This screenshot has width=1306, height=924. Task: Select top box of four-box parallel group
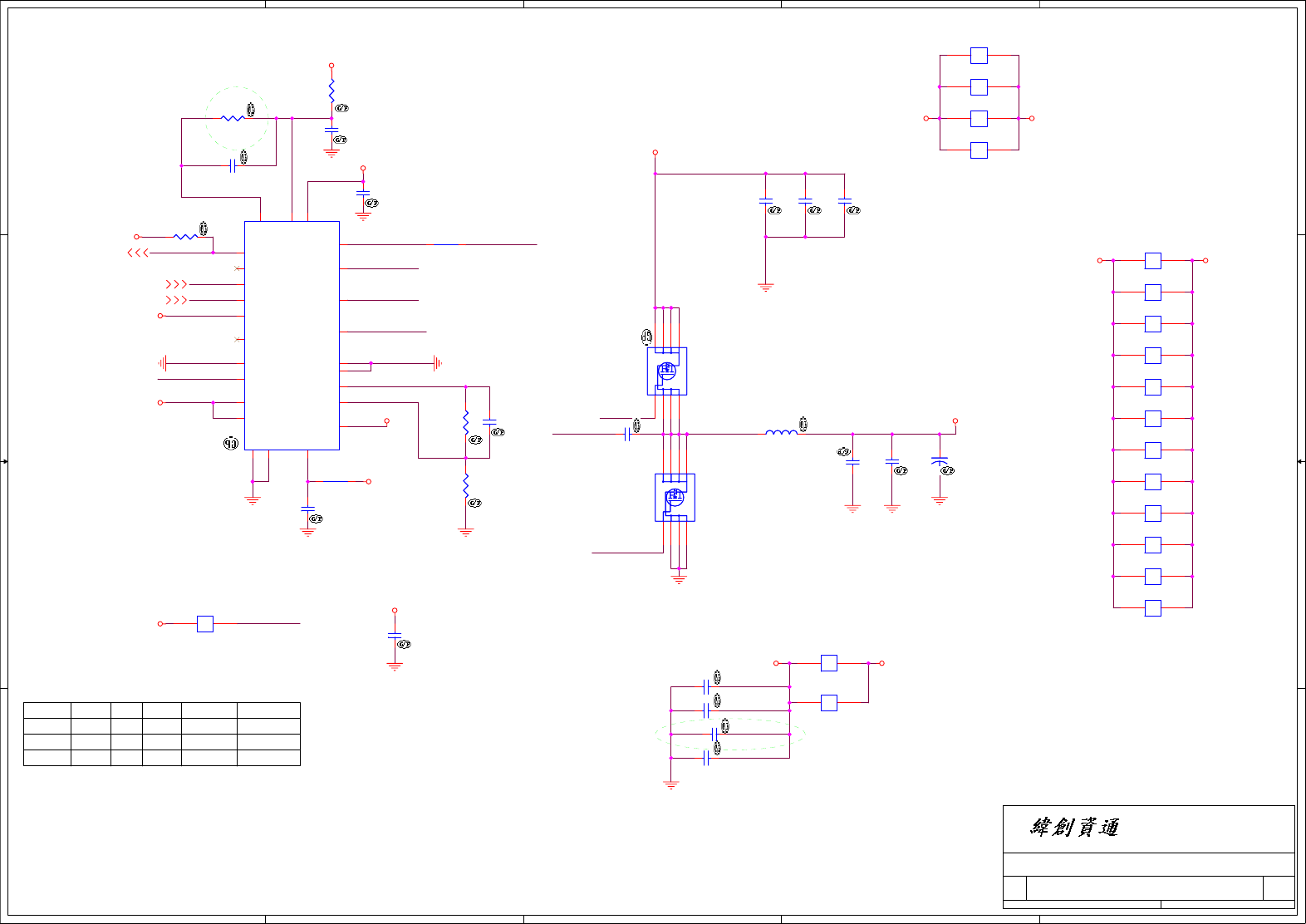(x=979, y=56)
